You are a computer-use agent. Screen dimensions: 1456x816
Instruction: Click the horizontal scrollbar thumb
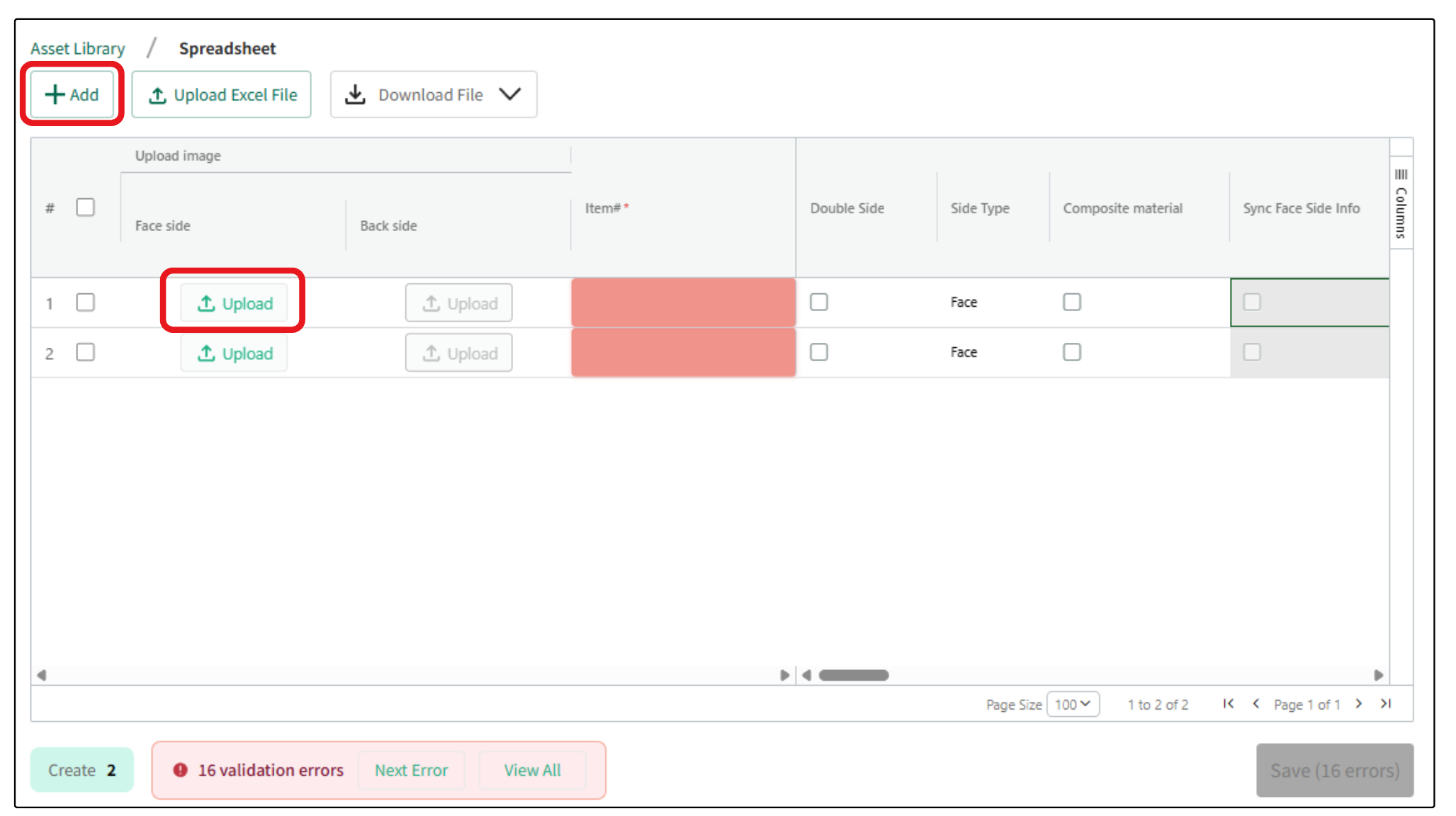click(853, 675)
